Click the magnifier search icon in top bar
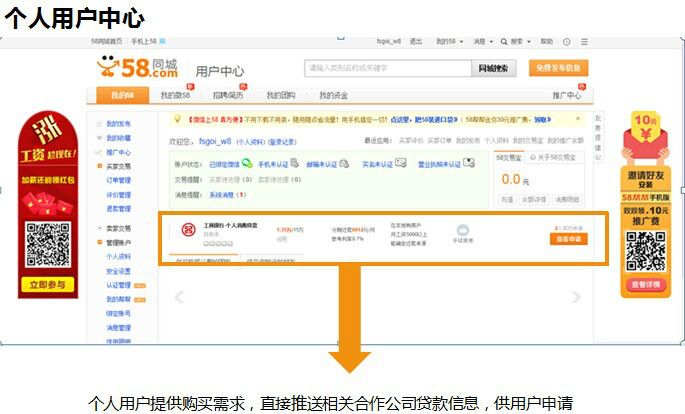Screen dimensions: 685x414 [x=504, y=41]
